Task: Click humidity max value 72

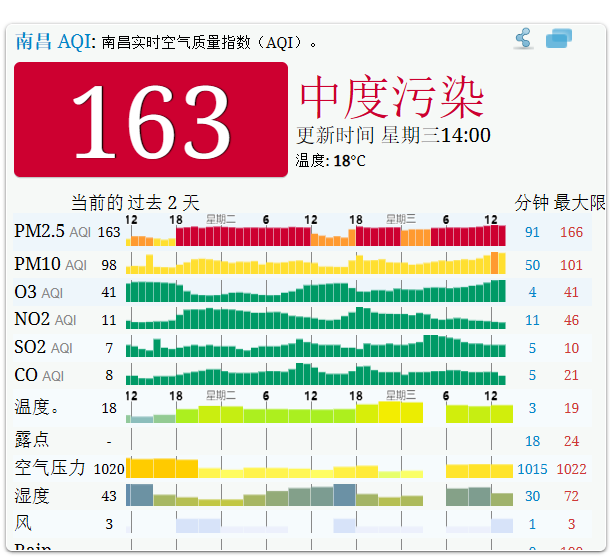Action: (571, 496)
